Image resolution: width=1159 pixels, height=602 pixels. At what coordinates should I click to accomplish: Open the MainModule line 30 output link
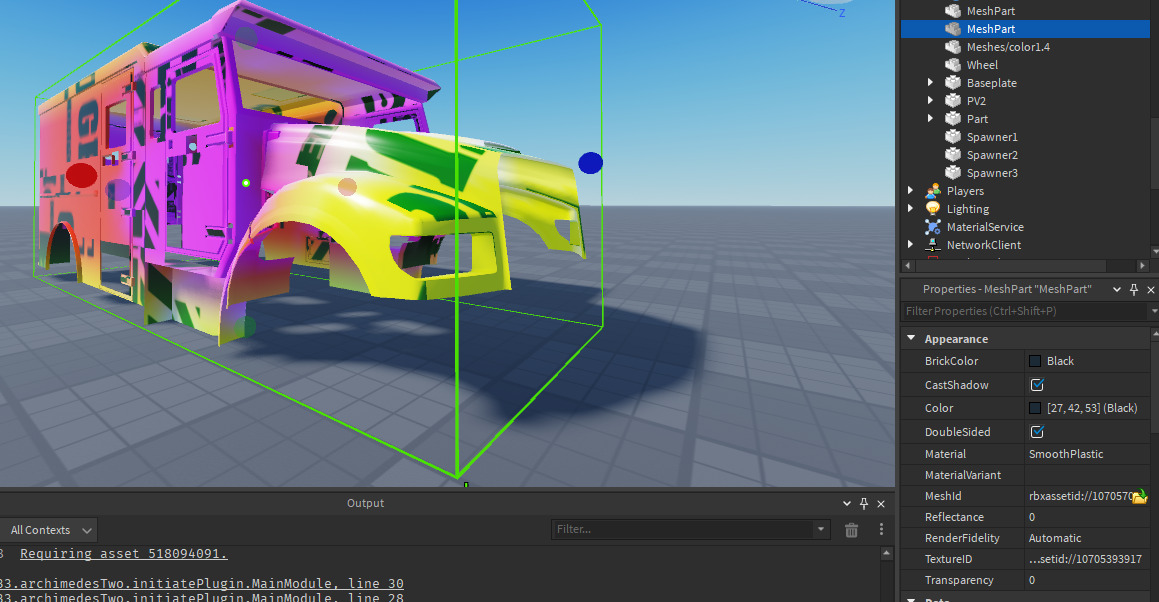point(202,584)
